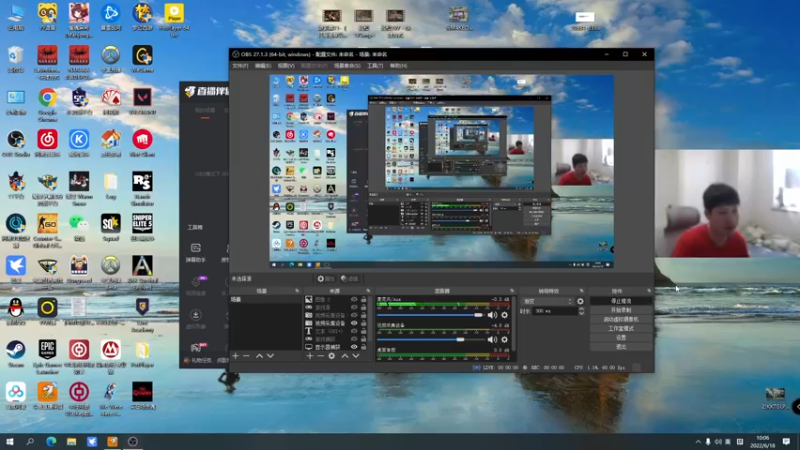800x450 pixels.
Task: Open QQ penguin desktop icon
Action: click(16, 308)
